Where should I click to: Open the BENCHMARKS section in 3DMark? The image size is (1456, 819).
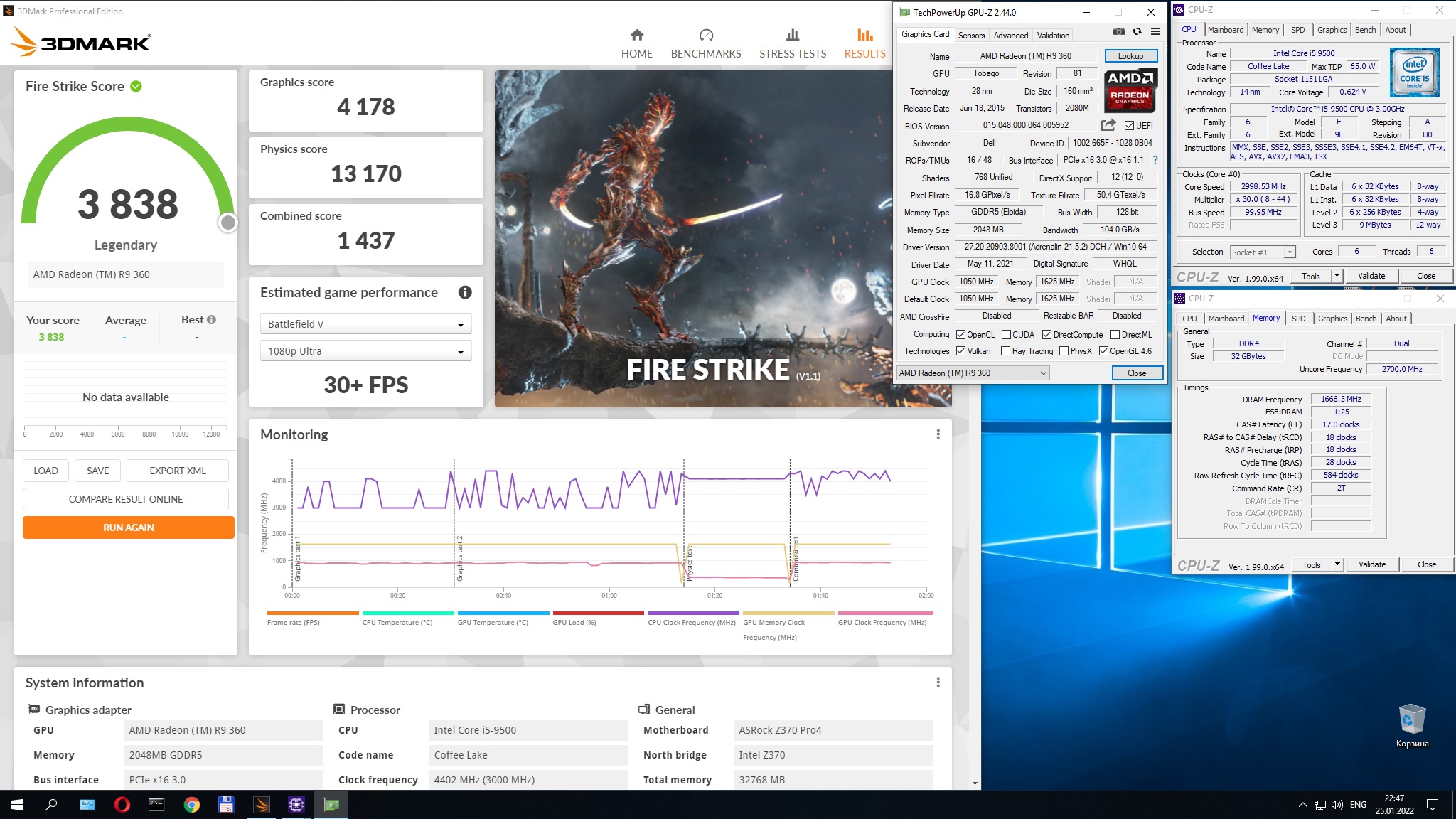(705, 44)
